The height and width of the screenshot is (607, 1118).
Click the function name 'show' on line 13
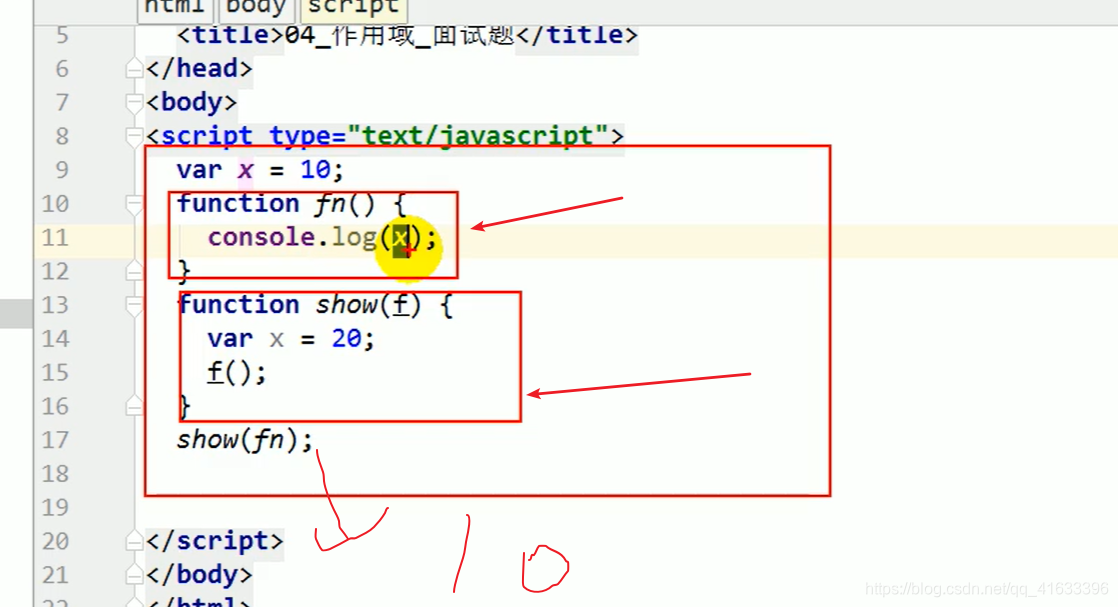point(347,305)
